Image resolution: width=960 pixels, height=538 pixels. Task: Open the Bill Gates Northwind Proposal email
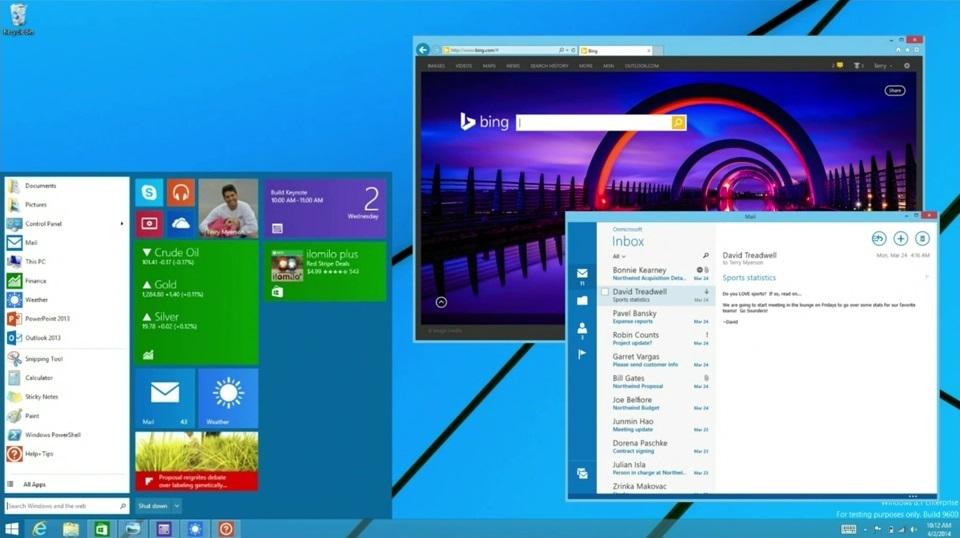pos(656,382)
